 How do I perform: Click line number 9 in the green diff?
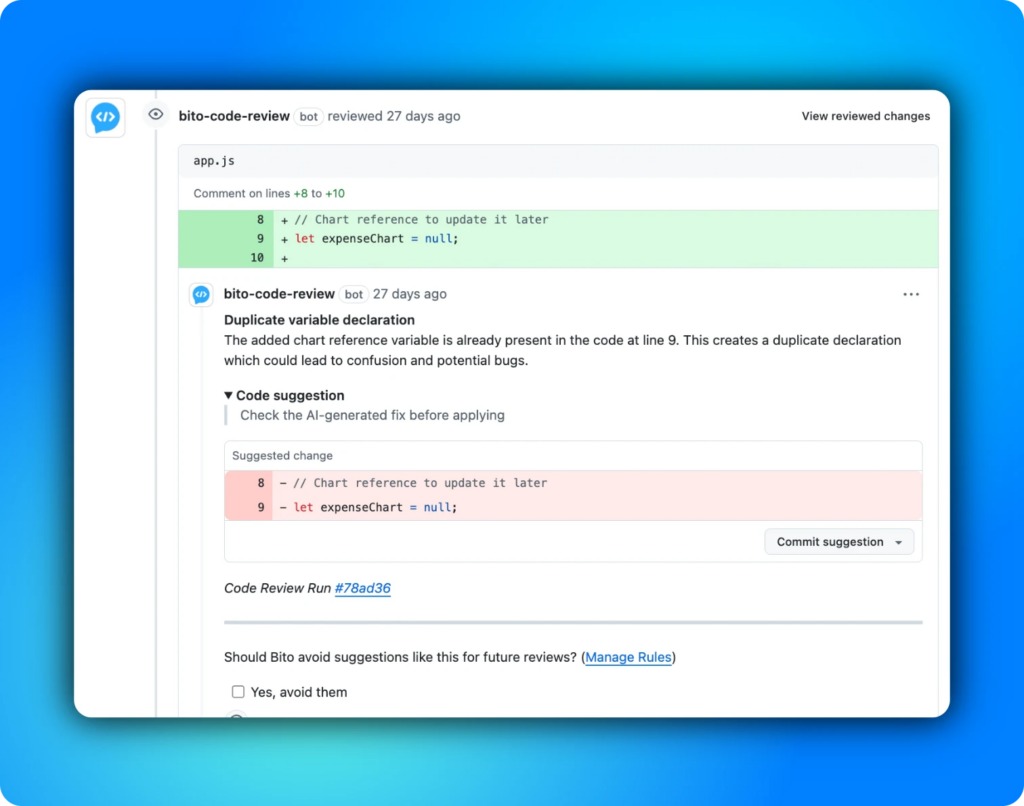[x=259, y=238]
